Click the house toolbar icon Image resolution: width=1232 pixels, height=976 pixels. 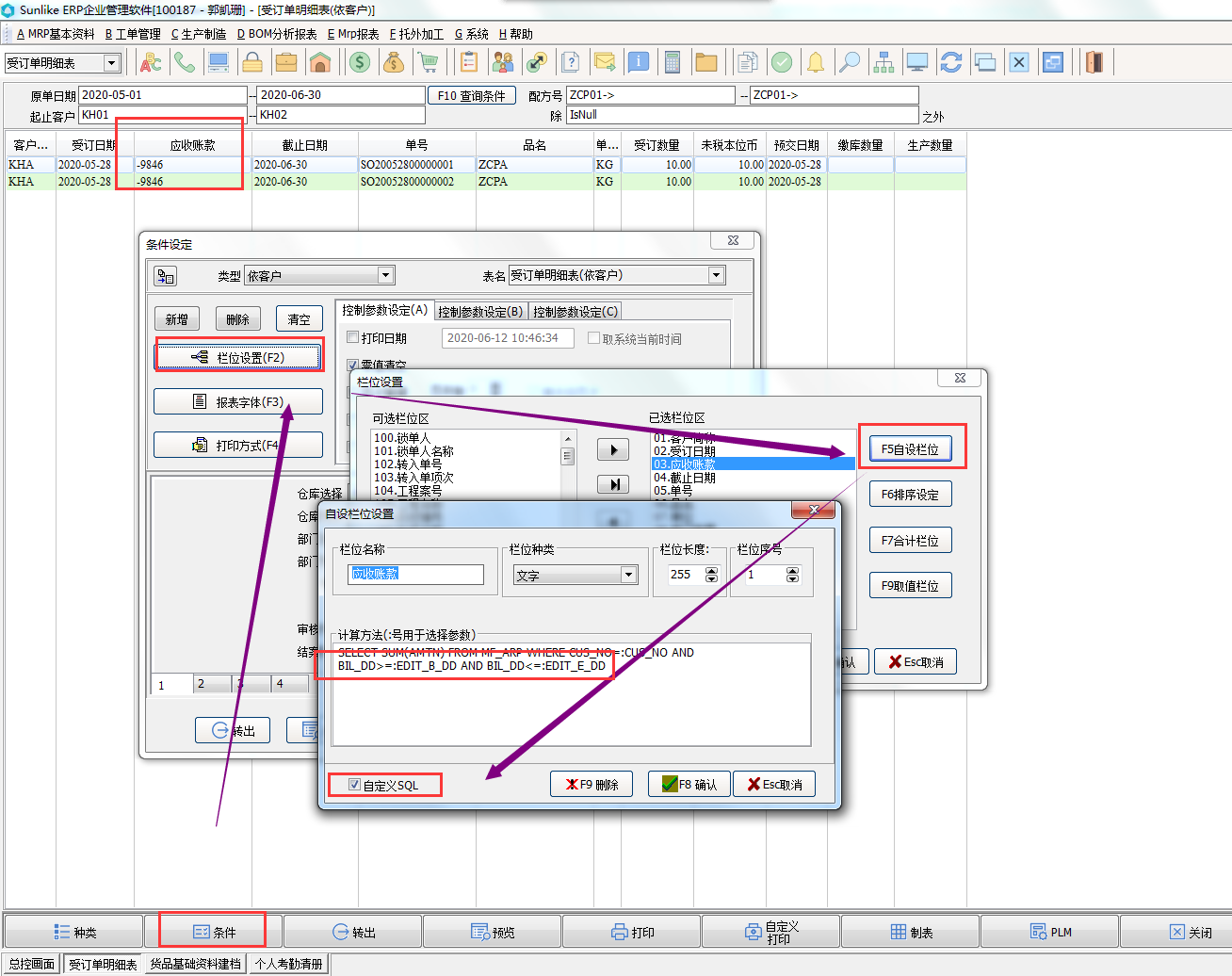pos(320,63)
